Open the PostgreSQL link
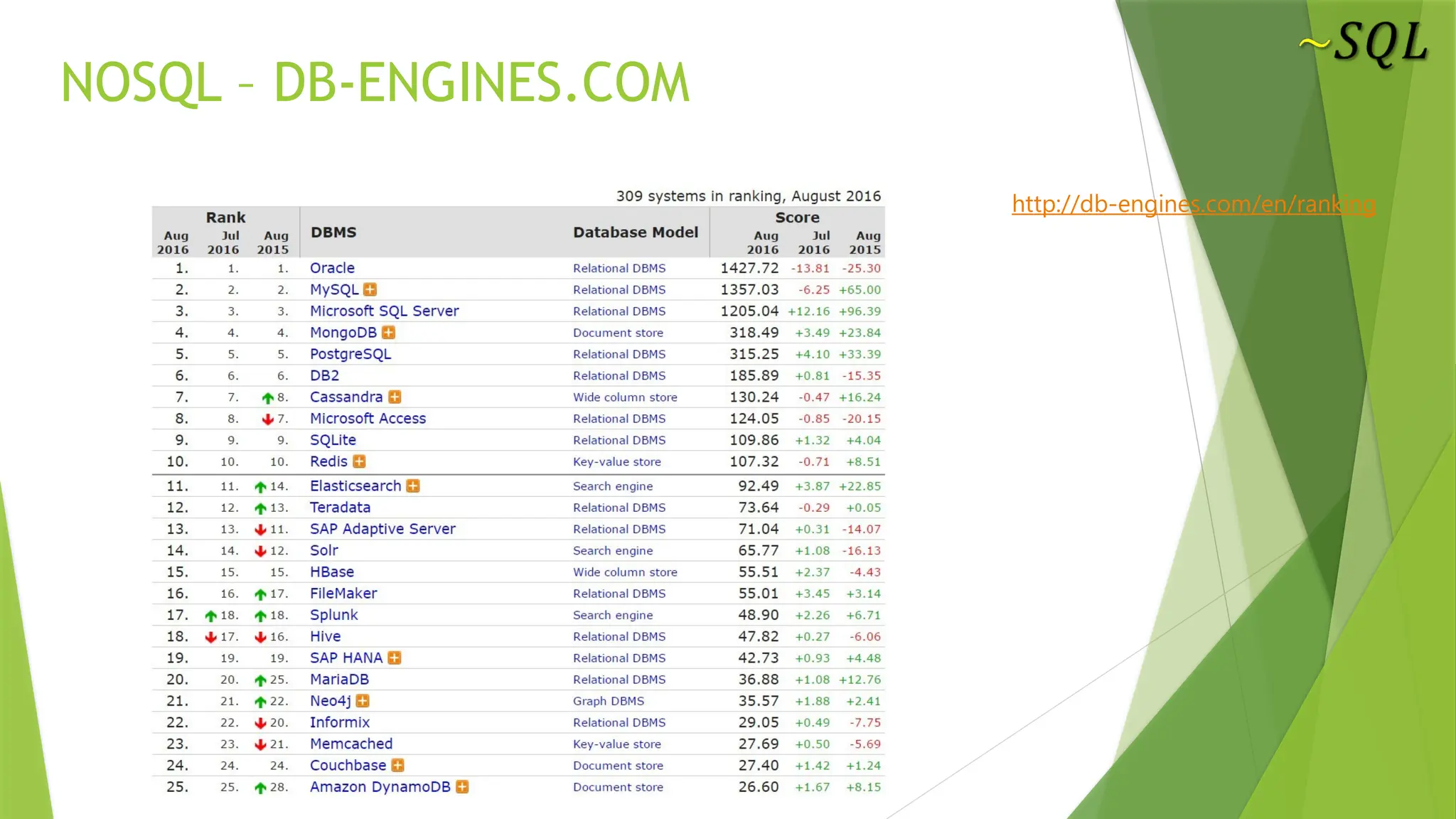This screenshot has height=819, width=1456. (350, 354)
